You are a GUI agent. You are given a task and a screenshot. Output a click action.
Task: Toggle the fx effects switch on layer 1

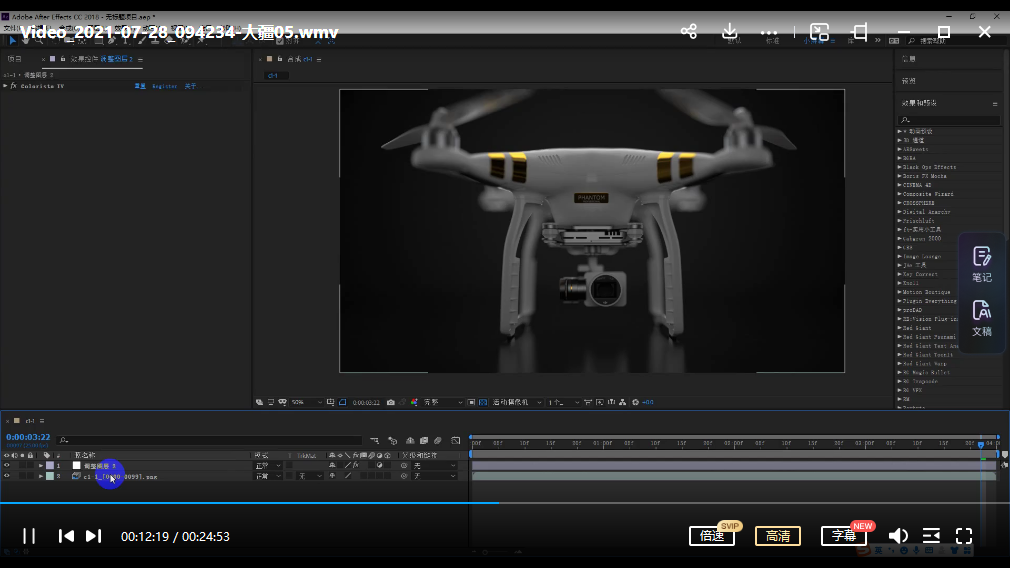point(356,466)
